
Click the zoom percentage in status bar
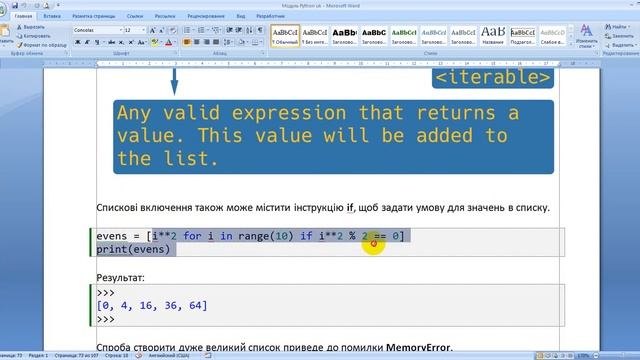584,356
